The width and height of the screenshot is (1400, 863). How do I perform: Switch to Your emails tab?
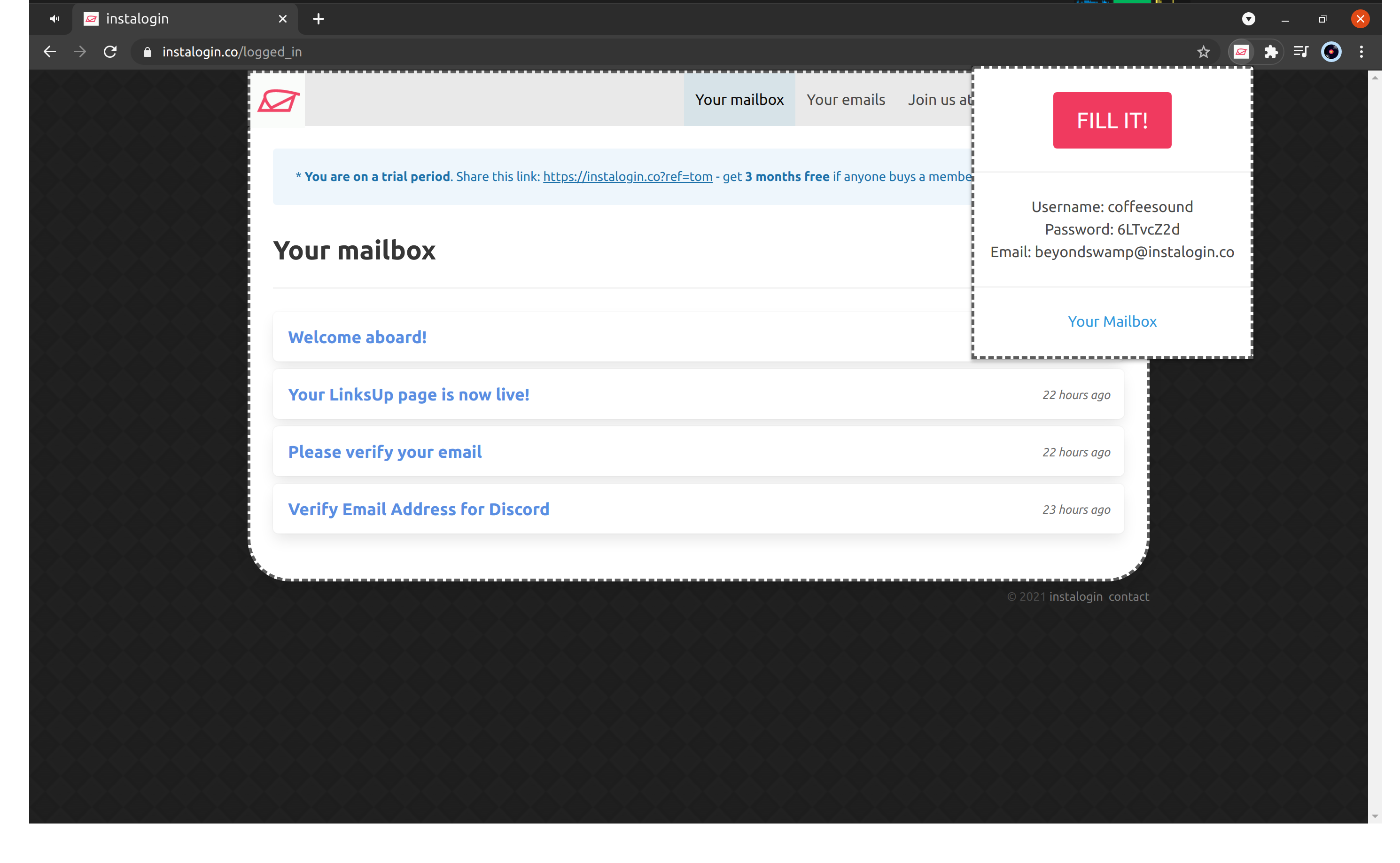coord(846,100)
